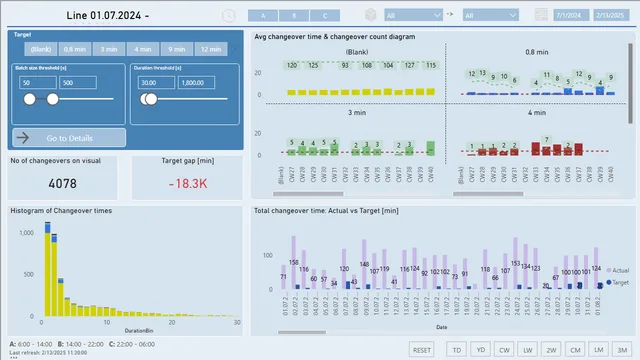
Task: Click horizontal scrollbar under 3 min chart
Action: [308, 194]
